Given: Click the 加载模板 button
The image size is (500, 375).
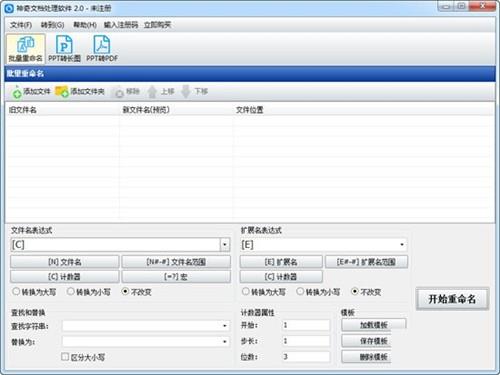Looking at the screenshot, I should (x=374, y=325).
